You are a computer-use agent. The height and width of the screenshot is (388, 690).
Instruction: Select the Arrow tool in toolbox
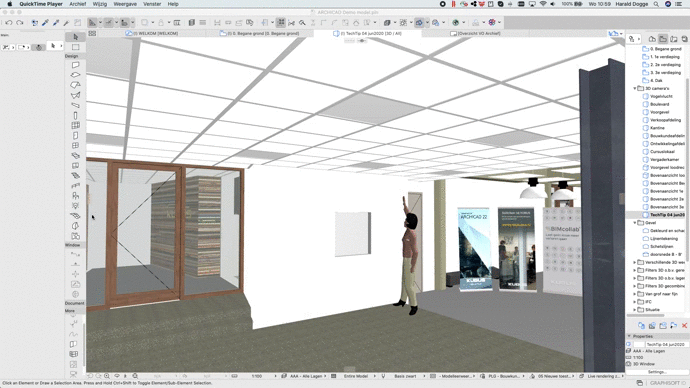click(75, 37)
